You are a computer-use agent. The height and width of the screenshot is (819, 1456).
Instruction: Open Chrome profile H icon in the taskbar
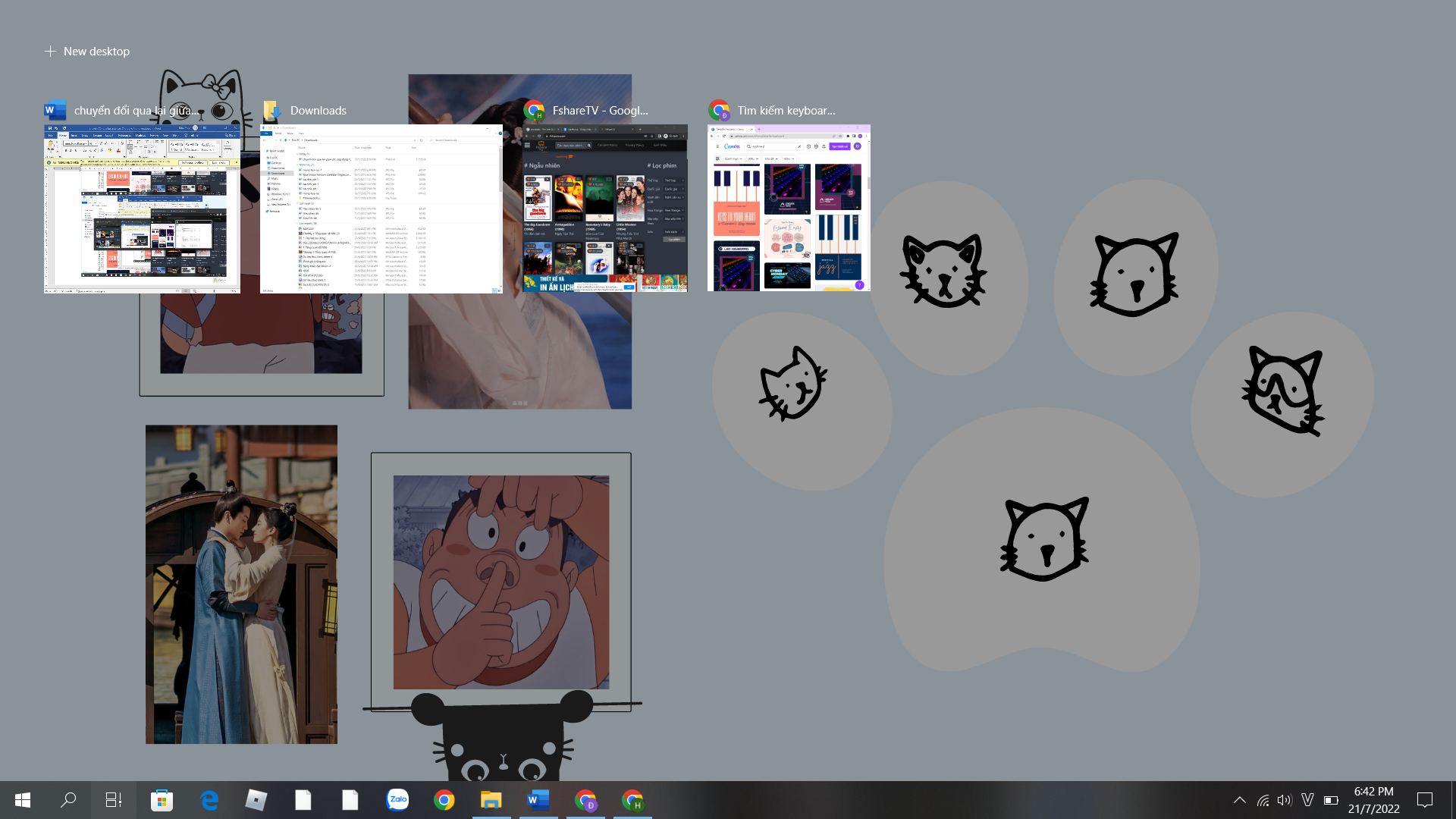point(632,800)
